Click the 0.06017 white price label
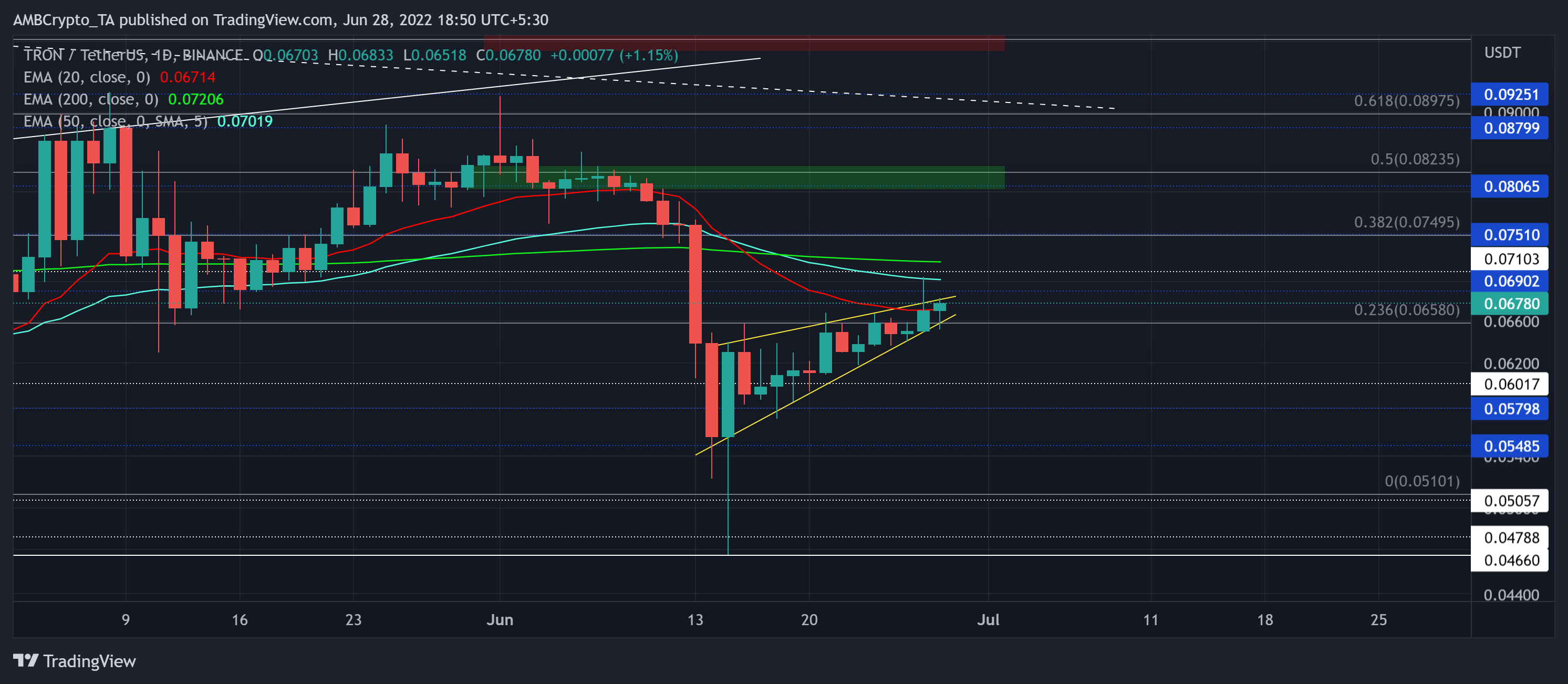Image resolution: width=1568 pixels, height=684 pixels. 1510,384
